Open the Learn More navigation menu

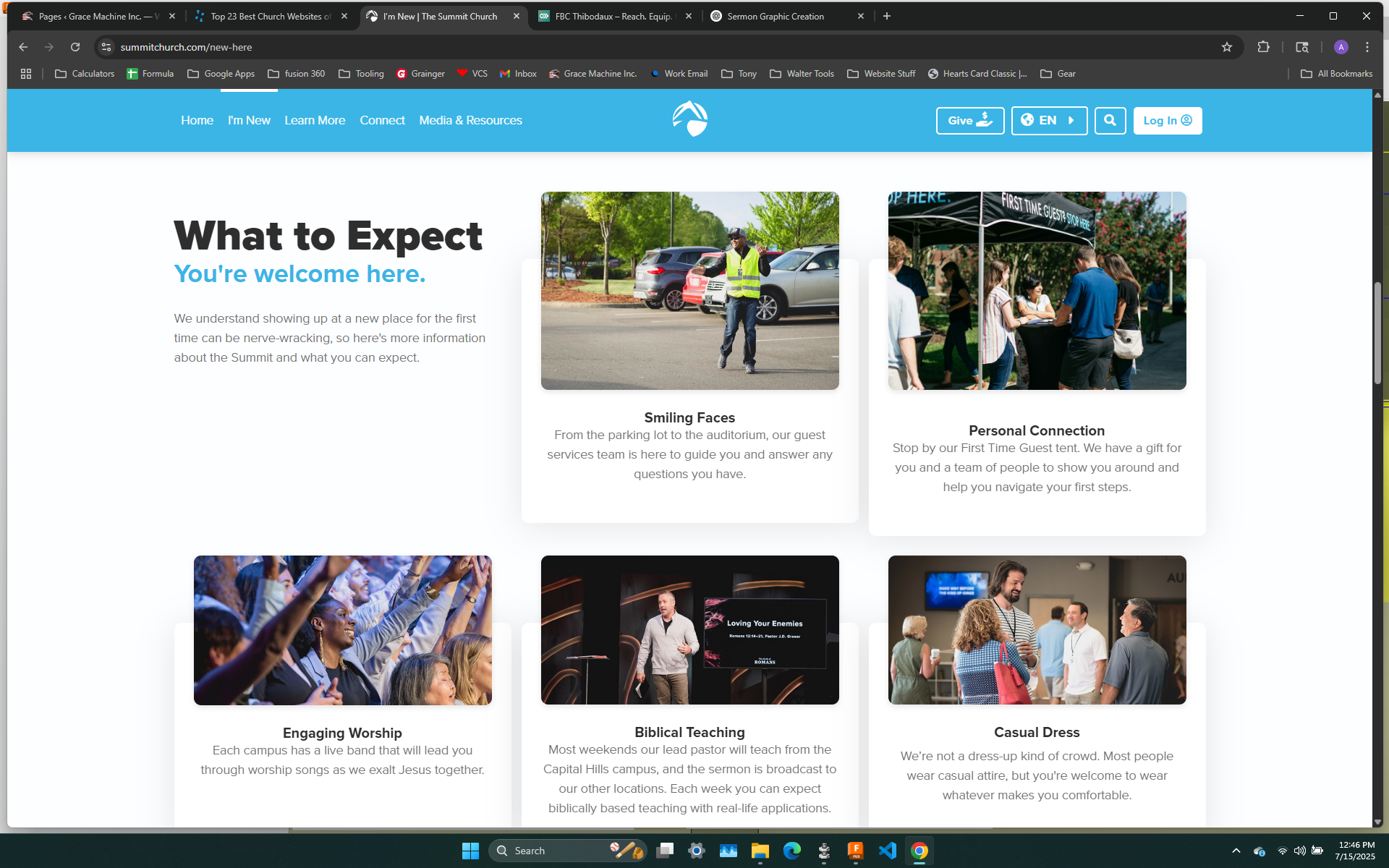coord(315,121)
